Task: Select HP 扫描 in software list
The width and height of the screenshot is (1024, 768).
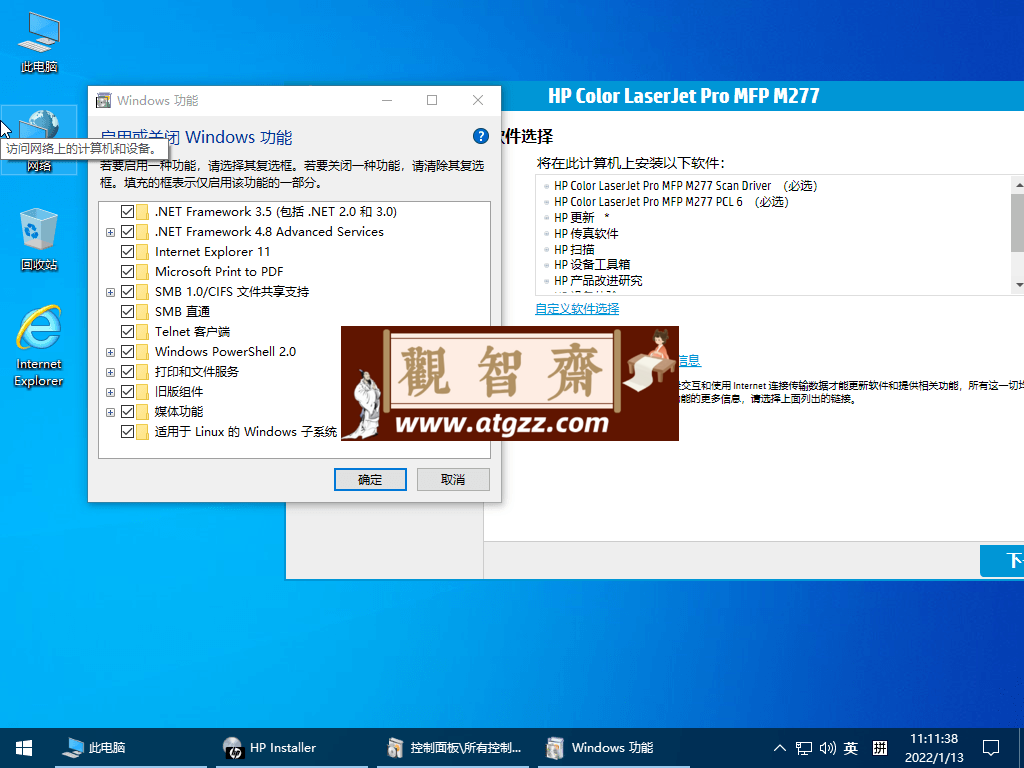Action: (574, 249)
